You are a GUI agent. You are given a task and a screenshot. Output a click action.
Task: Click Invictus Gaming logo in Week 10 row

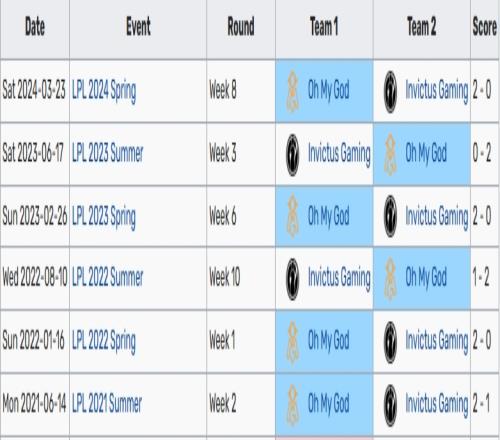tap(293, 279)
